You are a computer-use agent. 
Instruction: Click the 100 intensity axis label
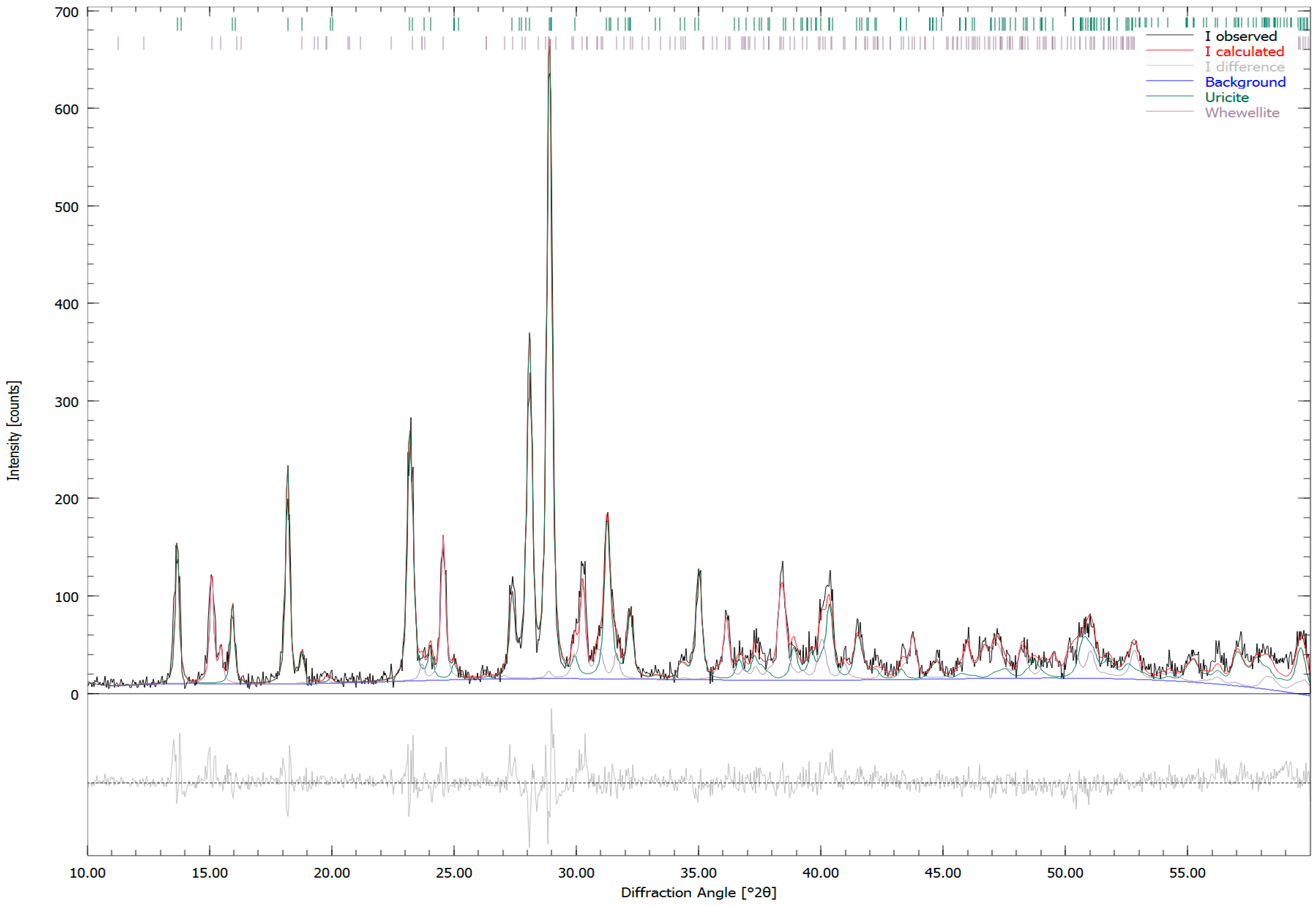tap(66, 597)
